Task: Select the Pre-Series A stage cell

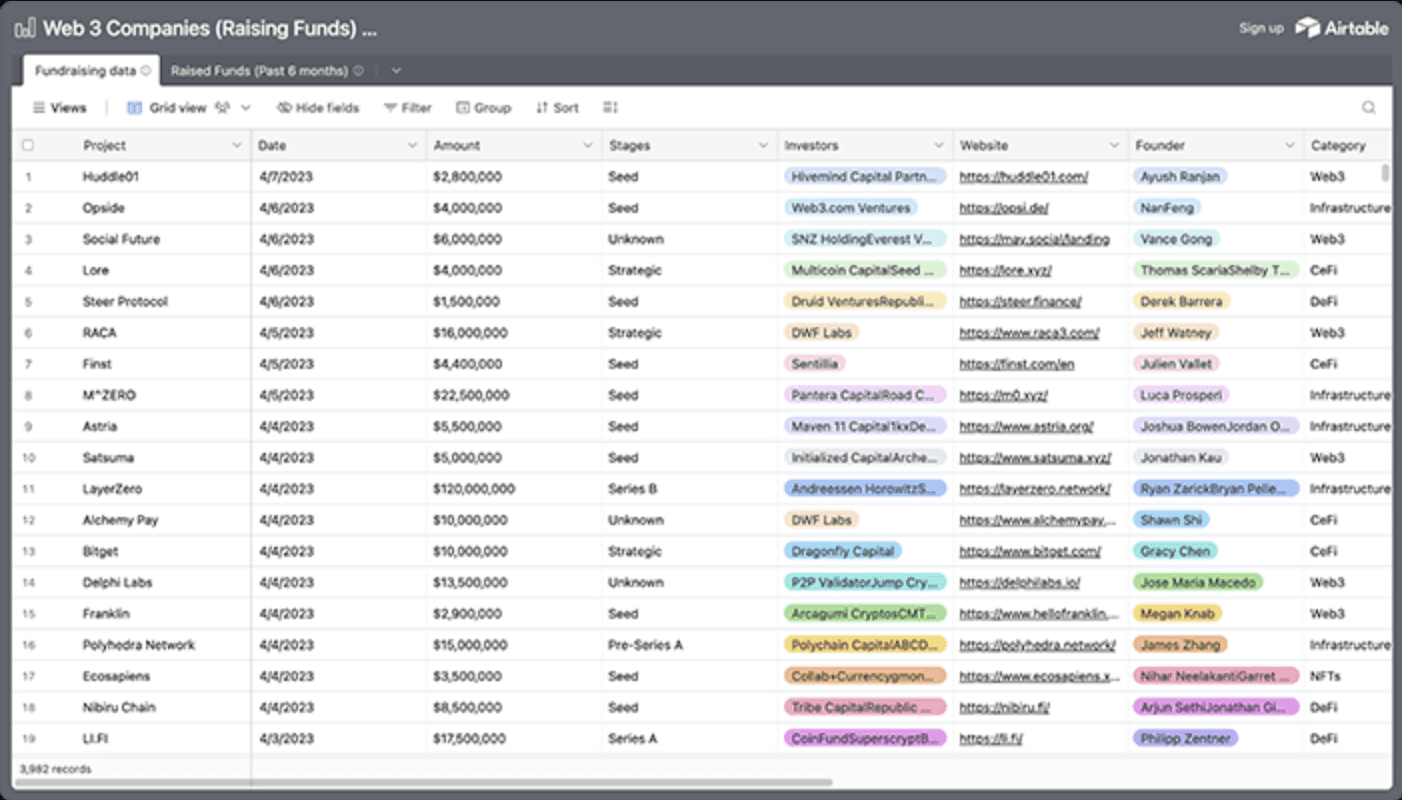Action: coord(690,645)
